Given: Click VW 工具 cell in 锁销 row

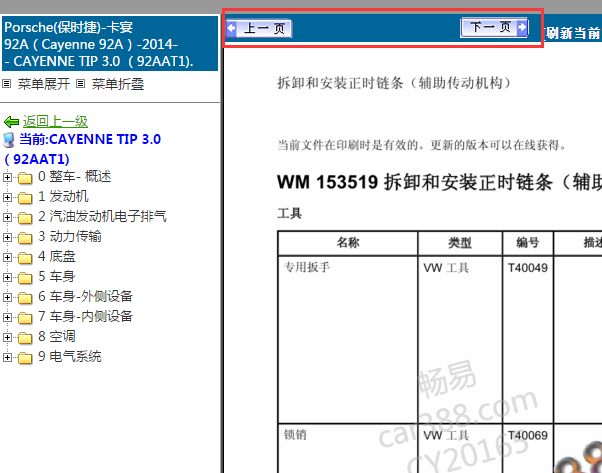Looking at the screenshot, I should [x=460, y=449].
